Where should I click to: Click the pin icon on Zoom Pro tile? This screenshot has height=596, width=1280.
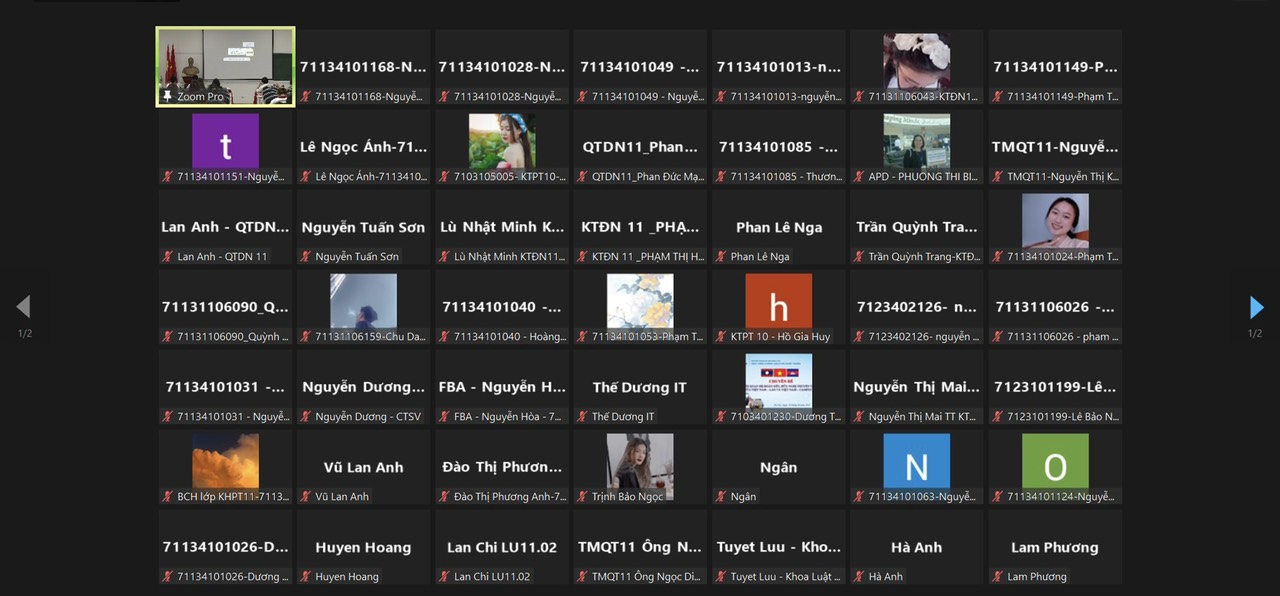coord(167,97)
